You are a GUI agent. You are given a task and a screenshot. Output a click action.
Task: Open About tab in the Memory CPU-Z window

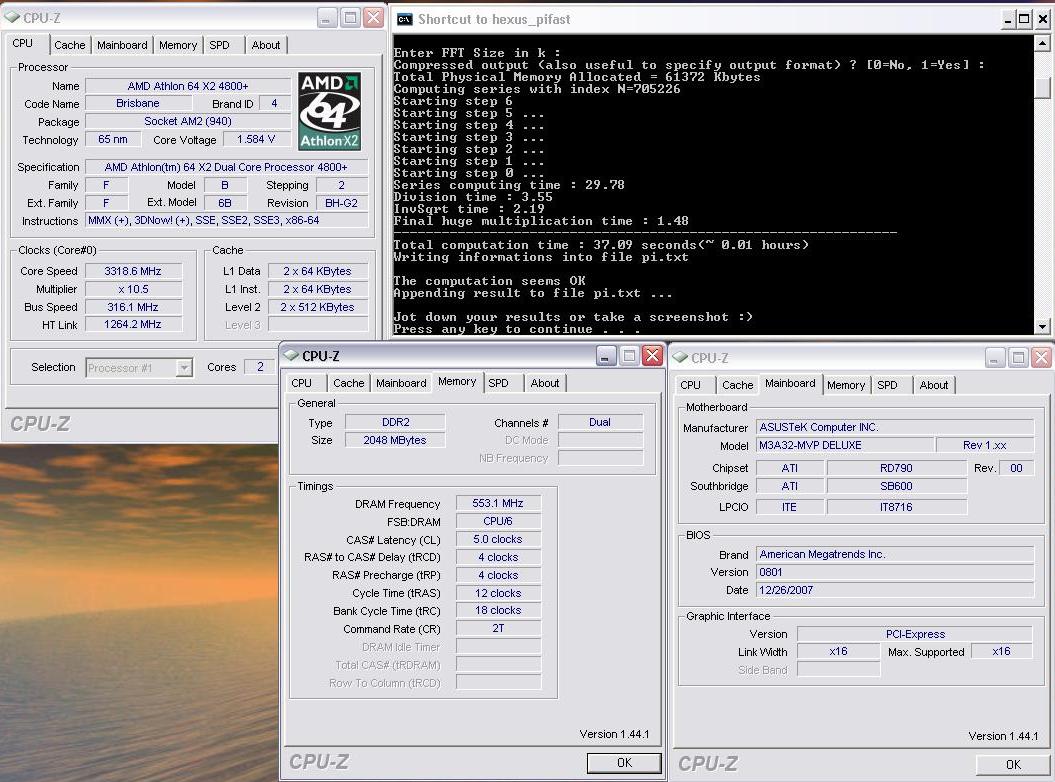[x=545, y=383]
